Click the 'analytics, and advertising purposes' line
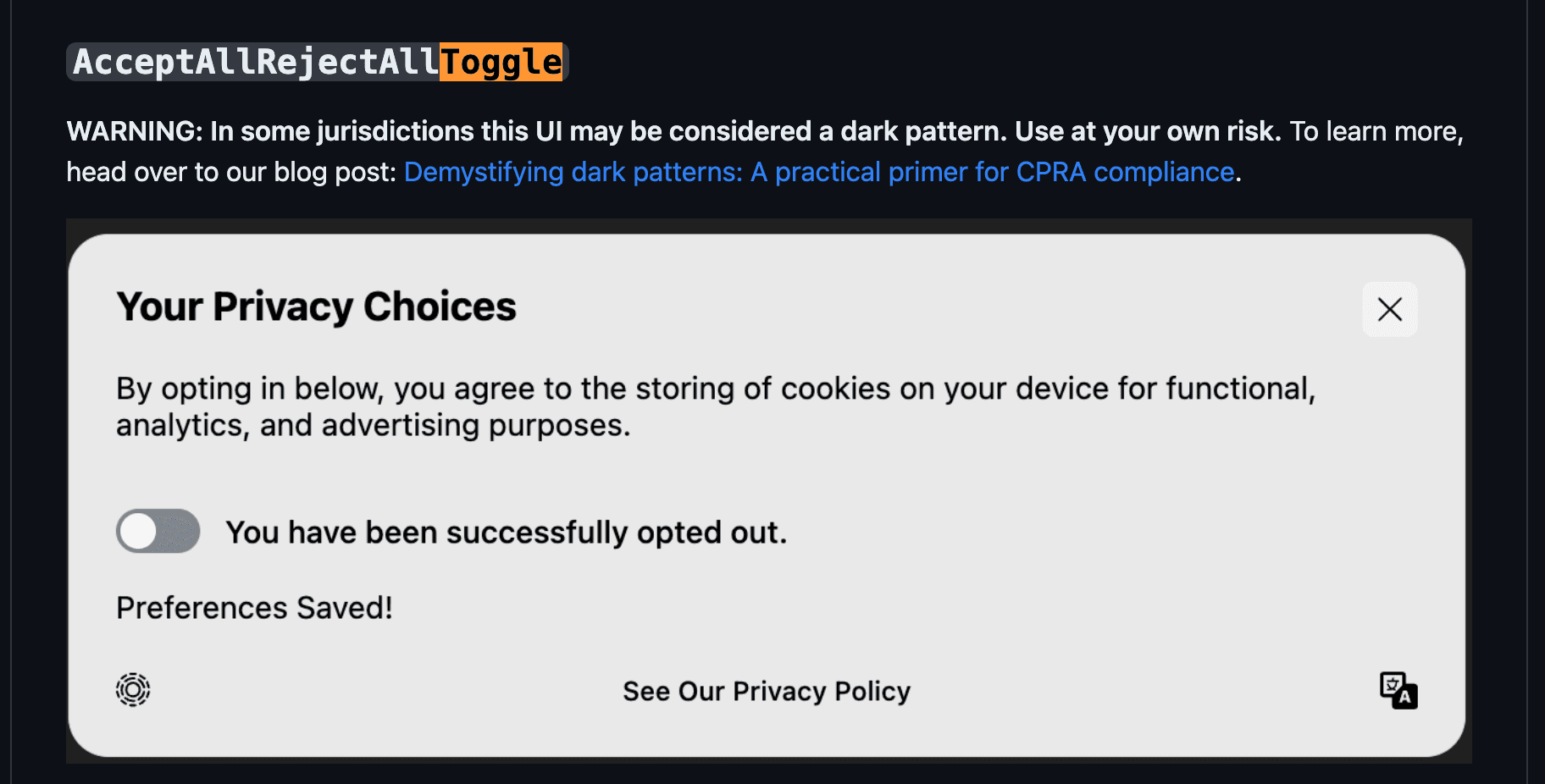The width and height of the screenshot is (1545, 784). click(373, 425)
